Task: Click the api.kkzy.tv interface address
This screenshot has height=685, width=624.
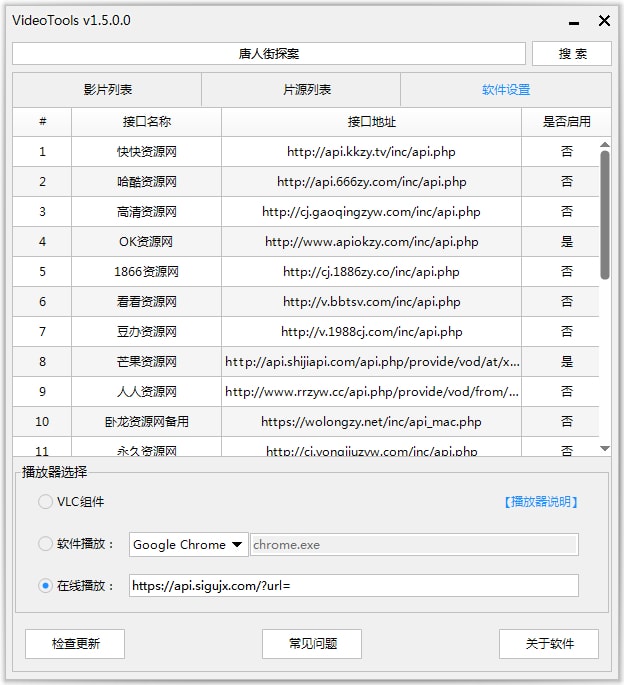Action: 371,152
